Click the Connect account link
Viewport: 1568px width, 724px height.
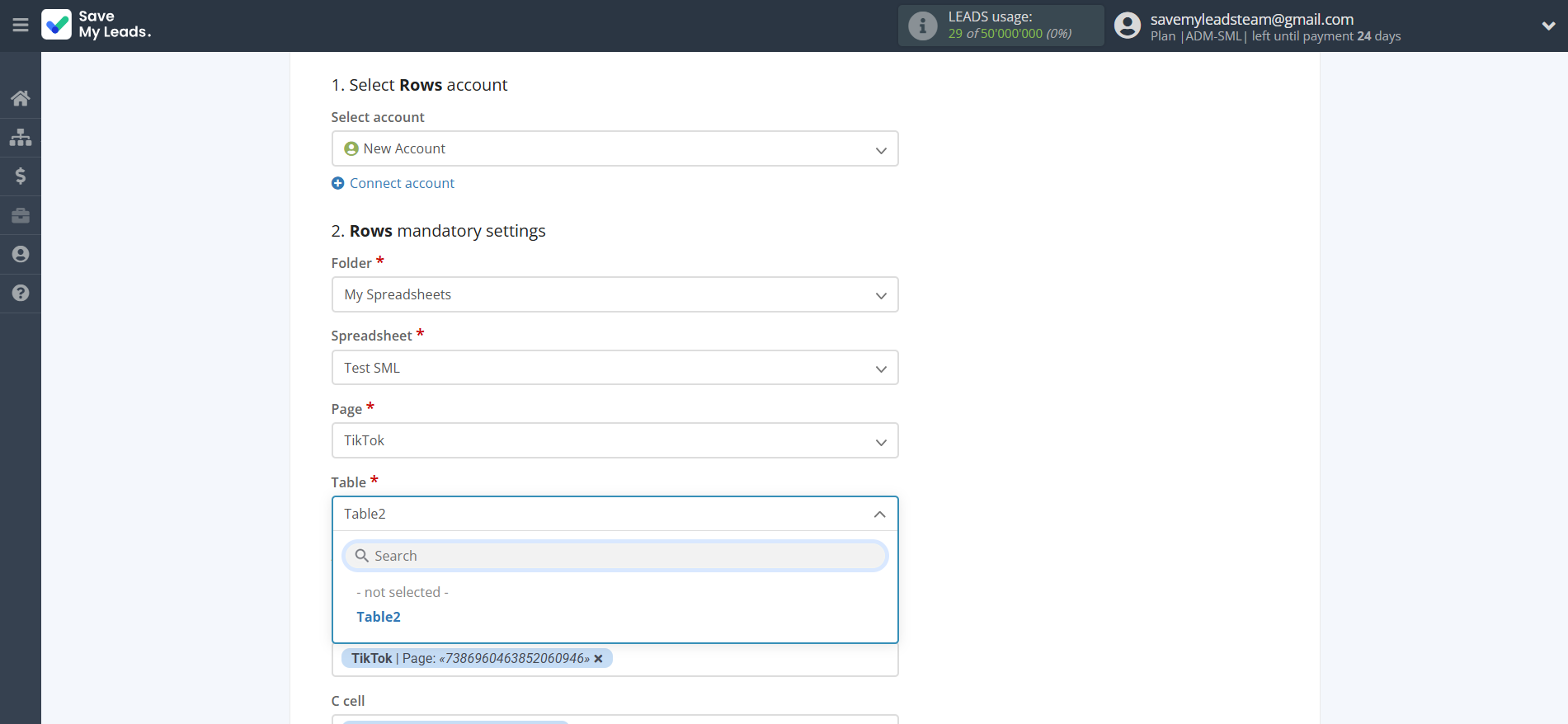tap(401, 183)
